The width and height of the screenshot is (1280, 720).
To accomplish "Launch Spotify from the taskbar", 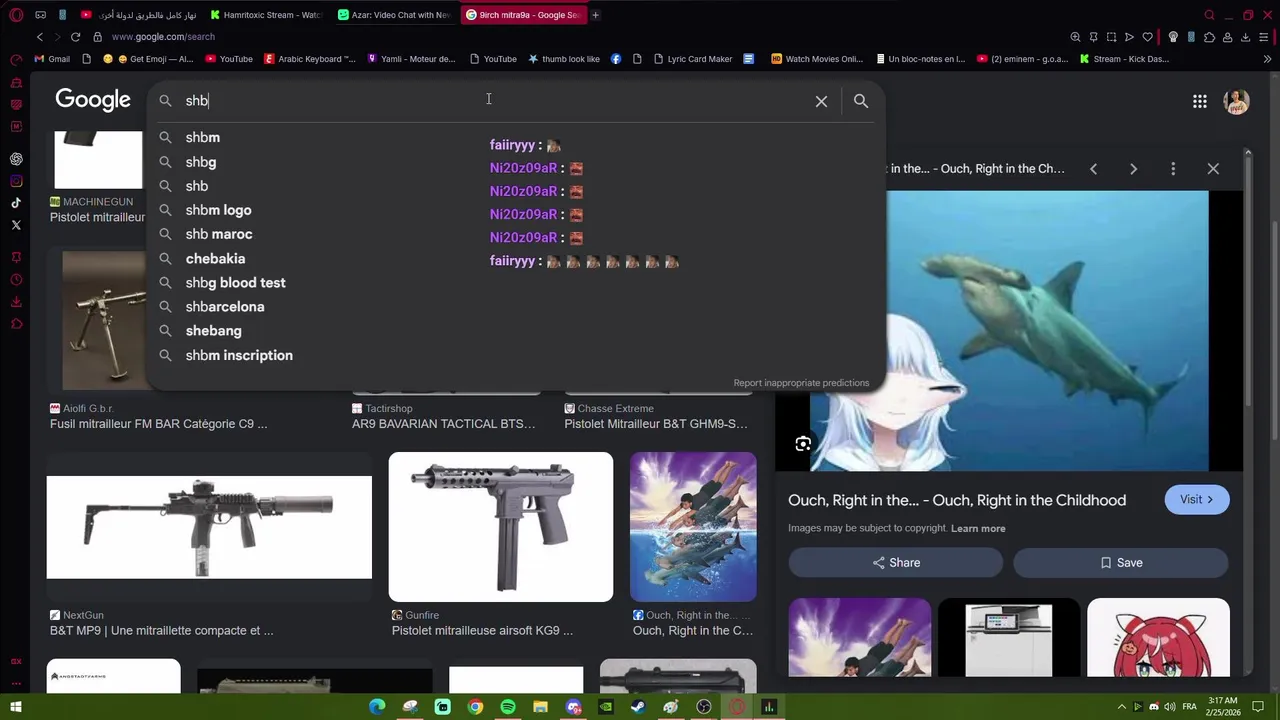I will (508, 707).
